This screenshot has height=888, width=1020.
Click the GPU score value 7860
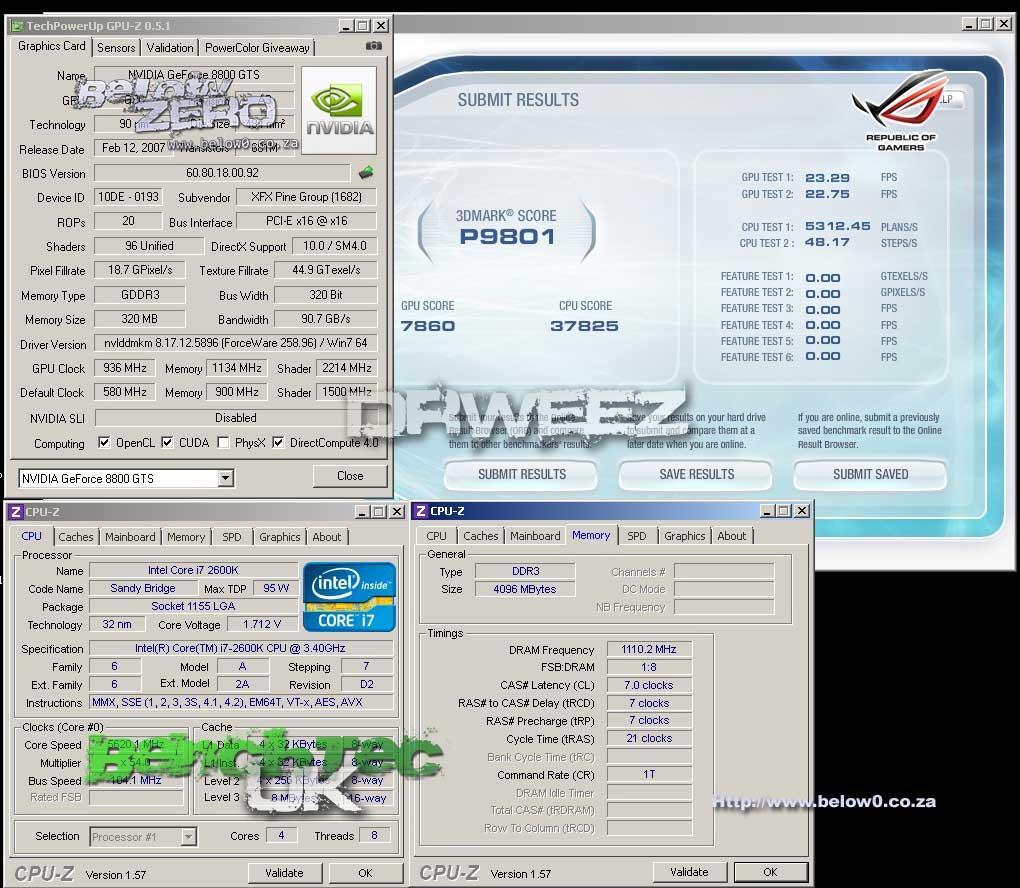click(x=427, y=326)
